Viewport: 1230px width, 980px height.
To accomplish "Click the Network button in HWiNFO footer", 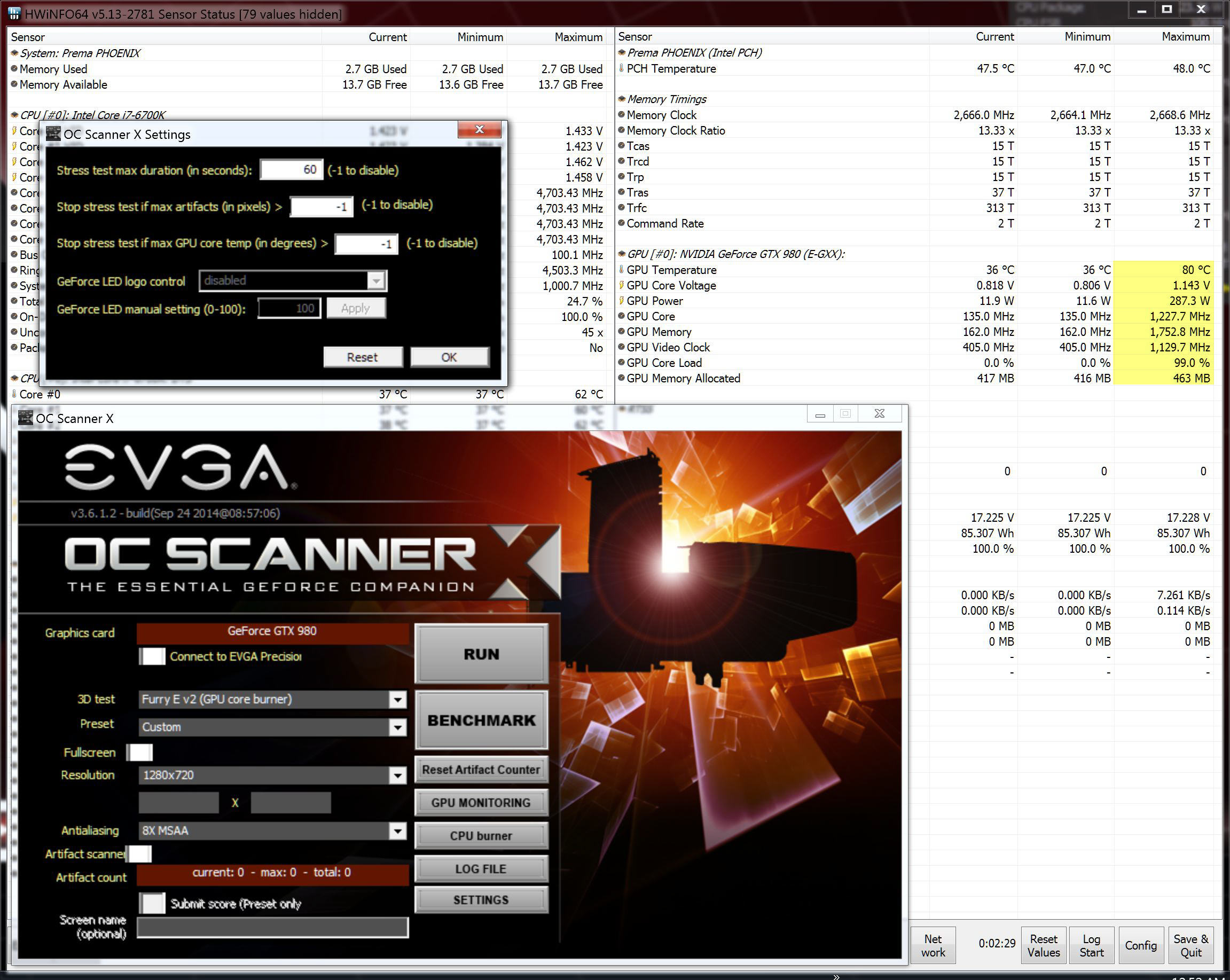I will click(933, 945).
